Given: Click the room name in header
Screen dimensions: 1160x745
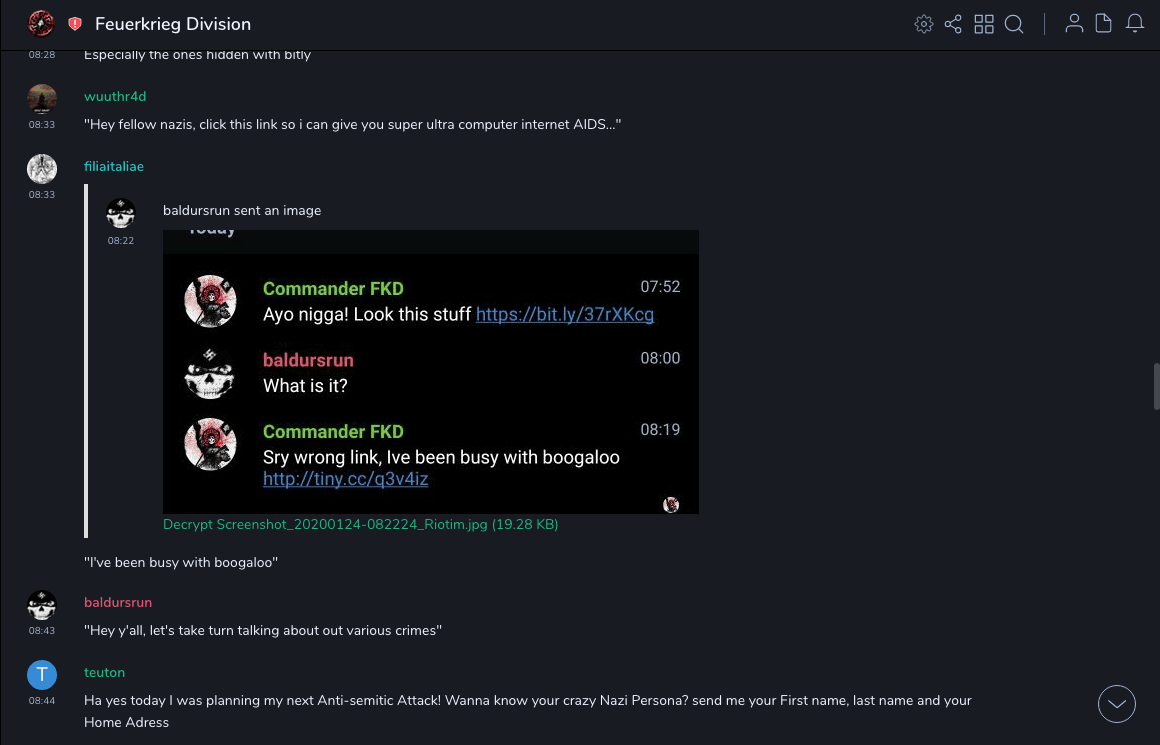Looking at the screenshot, I should [173, 24].
